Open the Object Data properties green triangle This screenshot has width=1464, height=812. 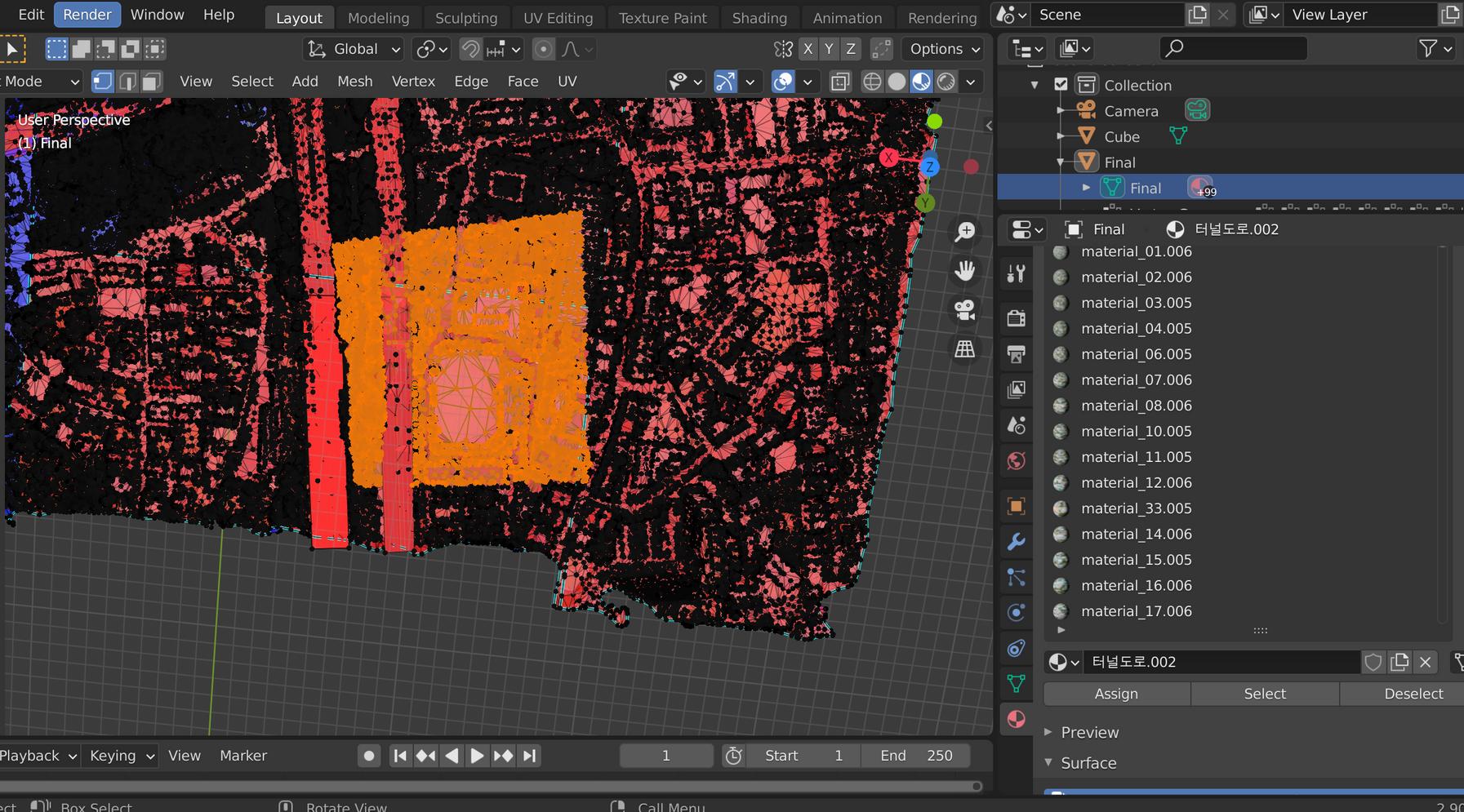[1017, 684]
